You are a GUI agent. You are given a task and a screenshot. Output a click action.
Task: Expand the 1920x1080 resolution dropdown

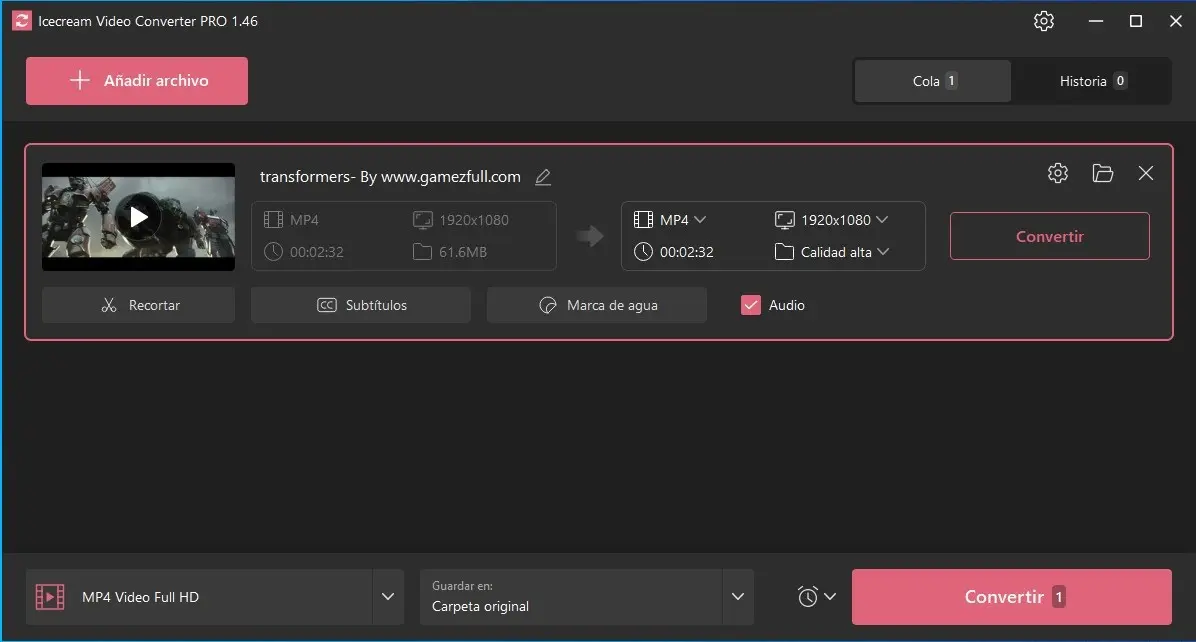pyautogui.click(x=832, y=219)
